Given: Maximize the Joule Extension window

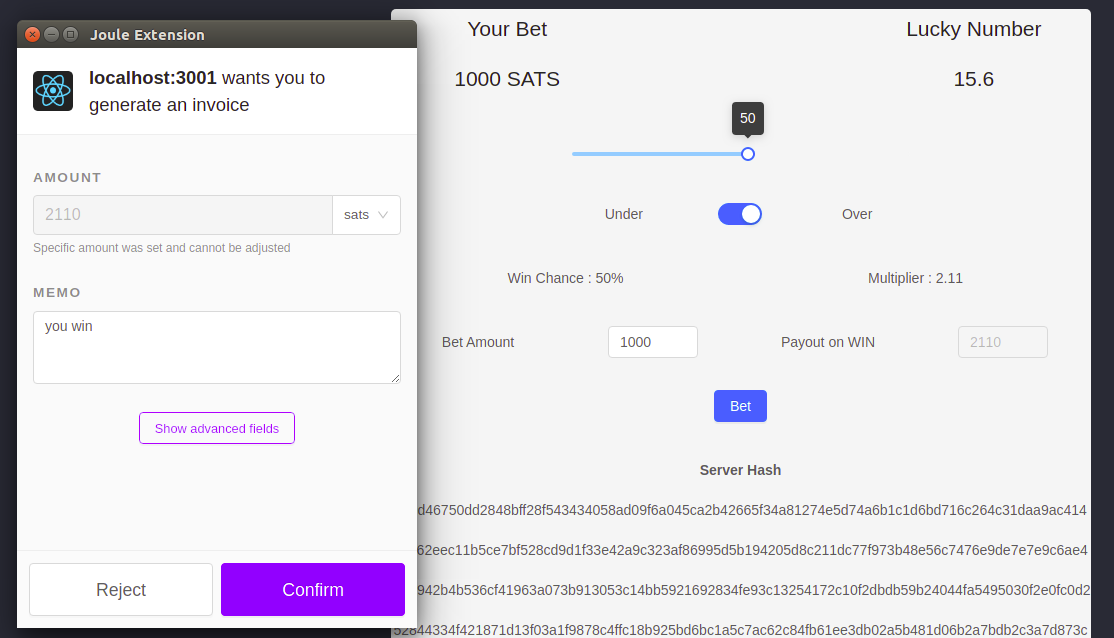Looking at the screenshot, I should [70, 34].
